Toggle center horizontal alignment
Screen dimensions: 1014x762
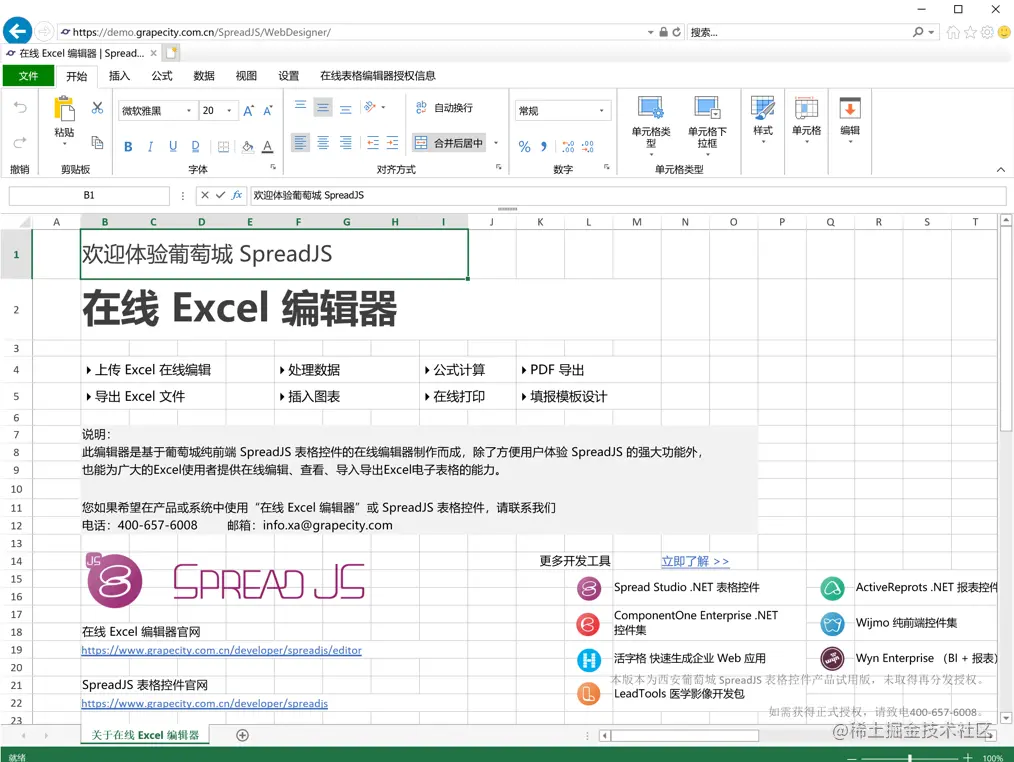click(x=323, y=142)
